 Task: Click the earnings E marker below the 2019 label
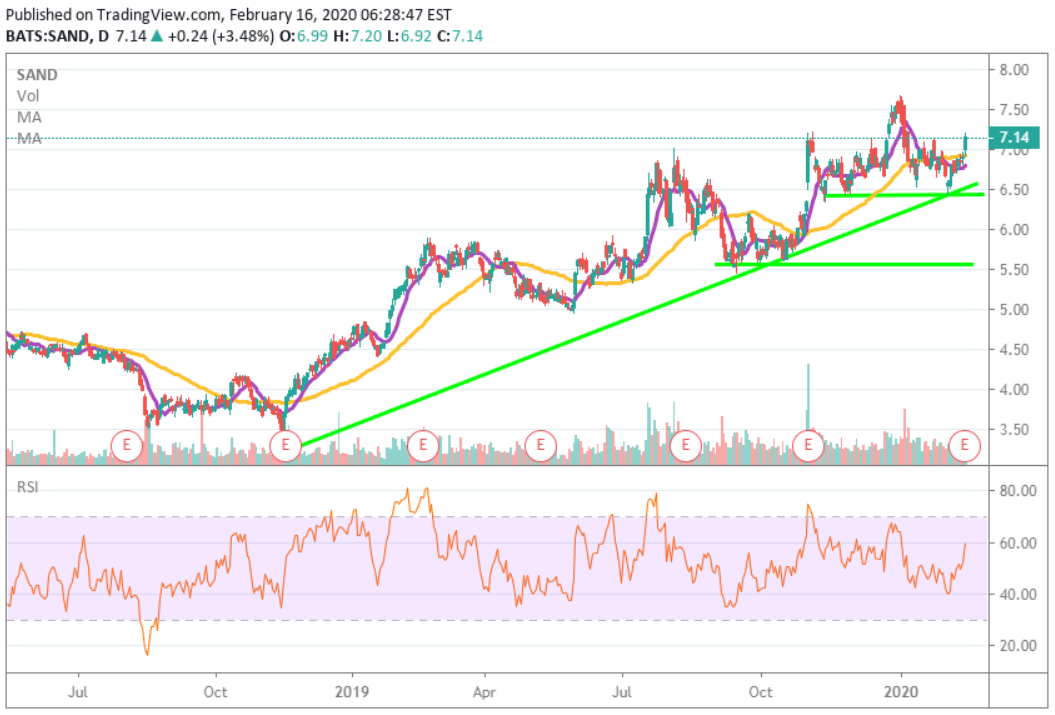[285, 445]
